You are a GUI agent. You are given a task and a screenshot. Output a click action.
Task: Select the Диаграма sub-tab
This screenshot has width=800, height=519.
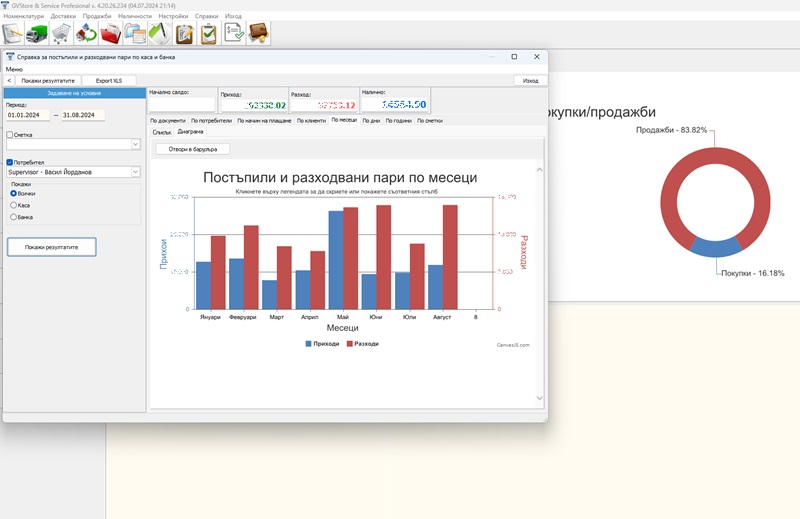point(190,132)
